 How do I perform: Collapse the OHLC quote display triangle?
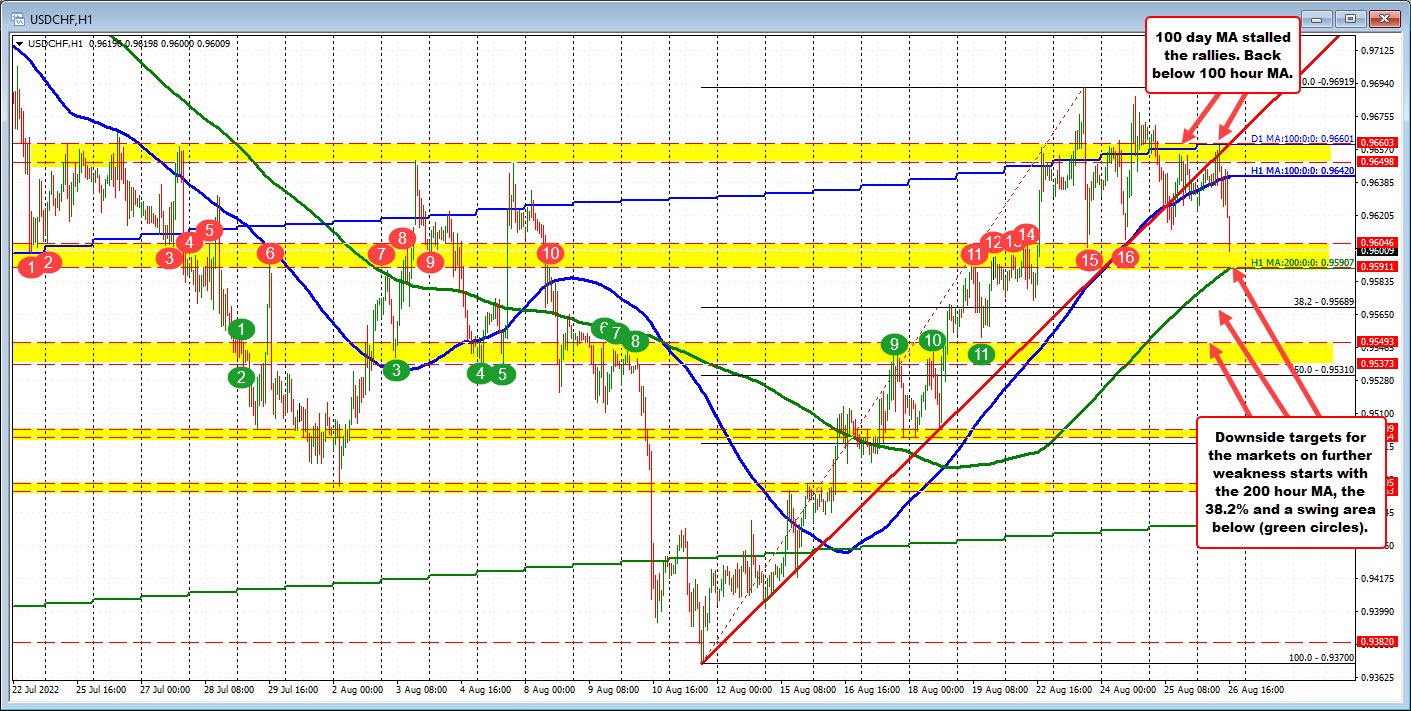[18, 44]
